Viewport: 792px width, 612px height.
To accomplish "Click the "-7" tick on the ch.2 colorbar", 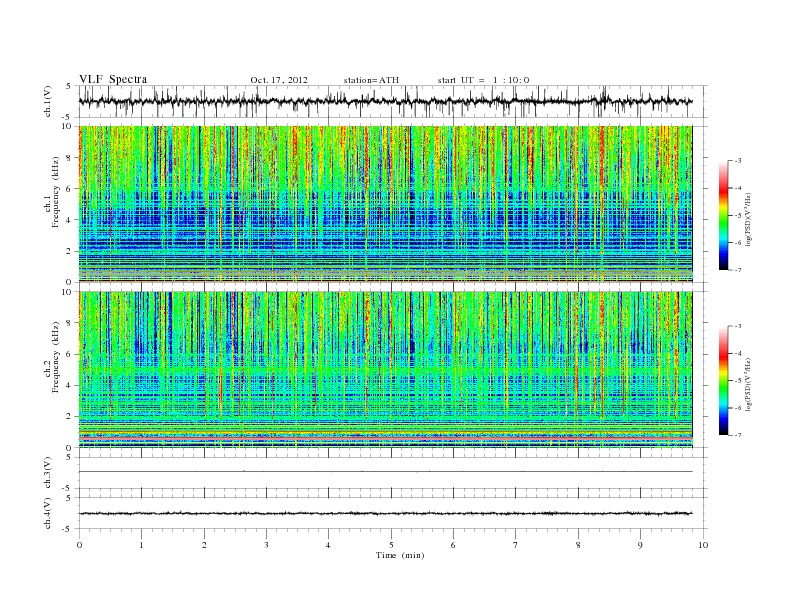I will (738, 435).
